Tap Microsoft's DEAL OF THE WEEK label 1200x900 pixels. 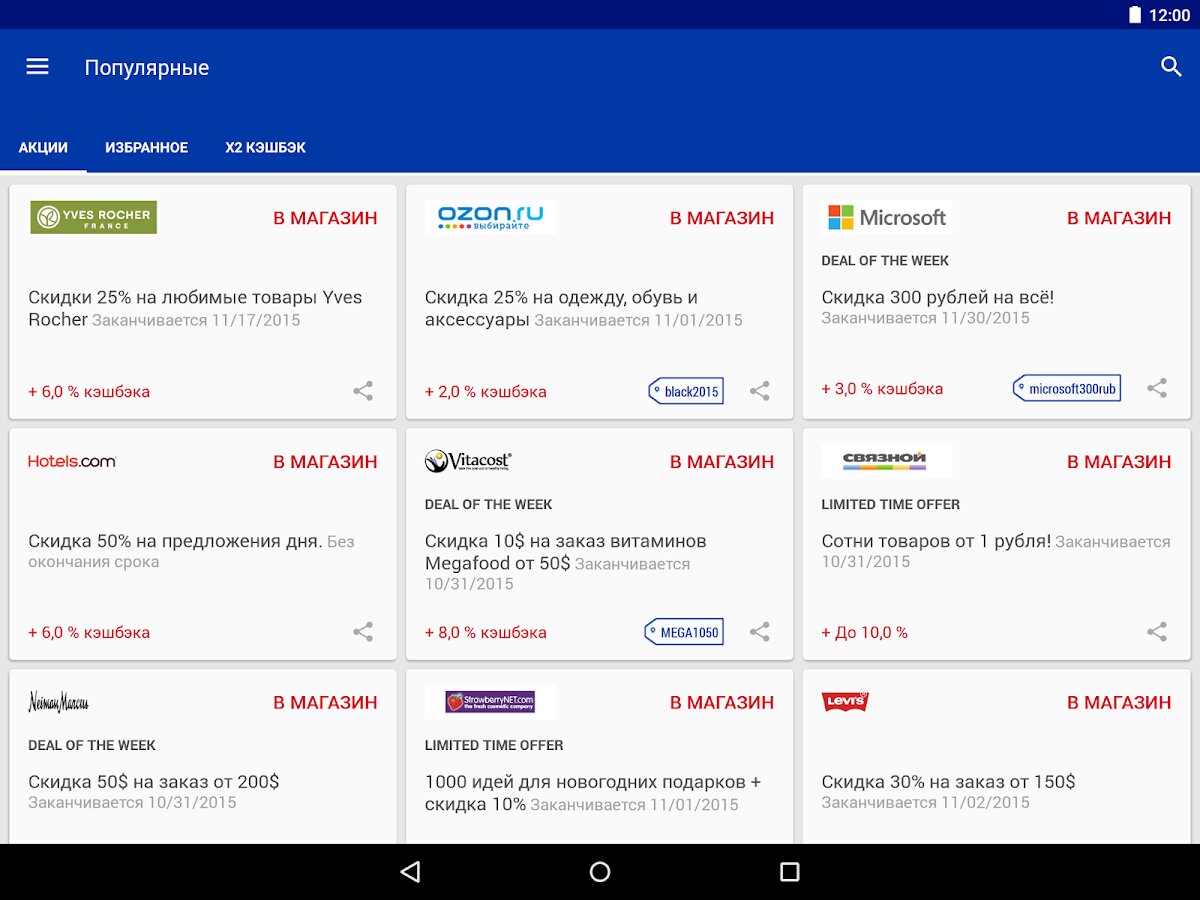(x=885, y=261)
